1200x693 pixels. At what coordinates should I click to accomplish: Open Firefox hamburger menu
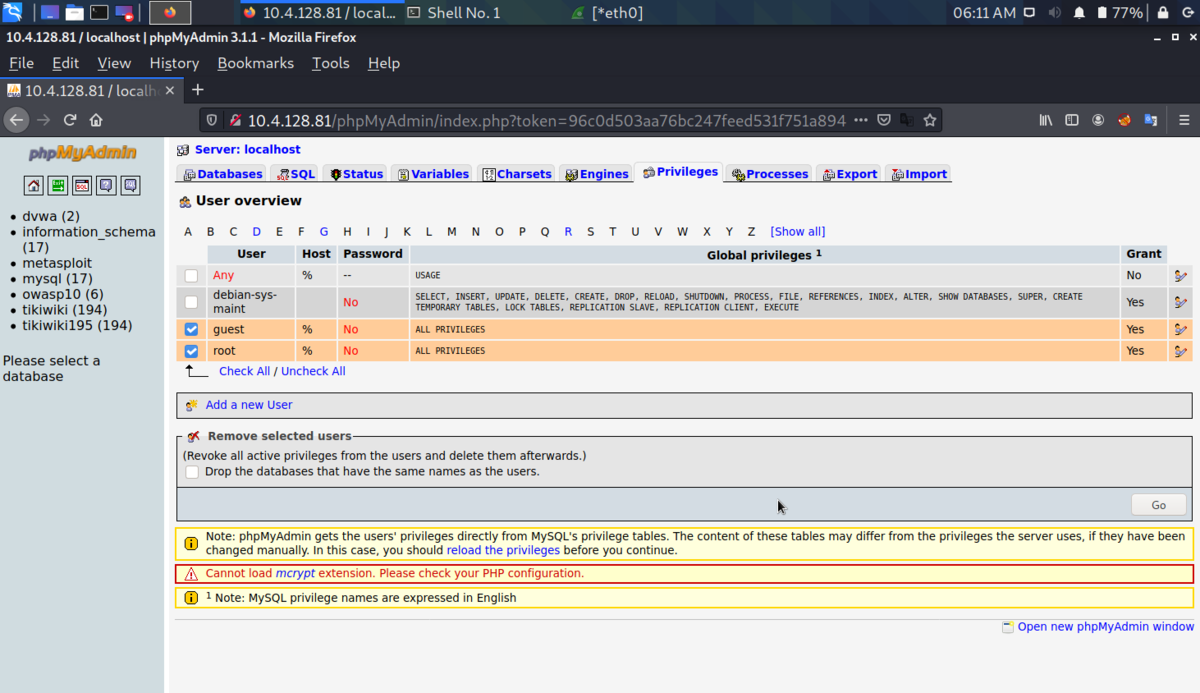(1183, 120)
